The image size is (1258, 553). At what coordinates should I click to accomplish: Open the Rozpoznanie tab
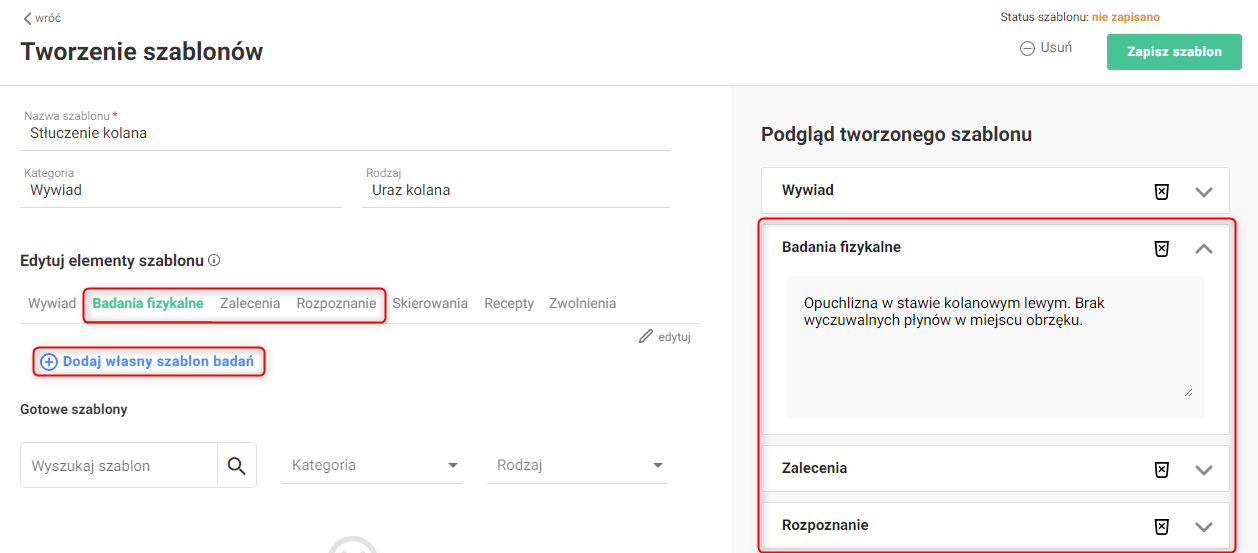tap(336, 303)
